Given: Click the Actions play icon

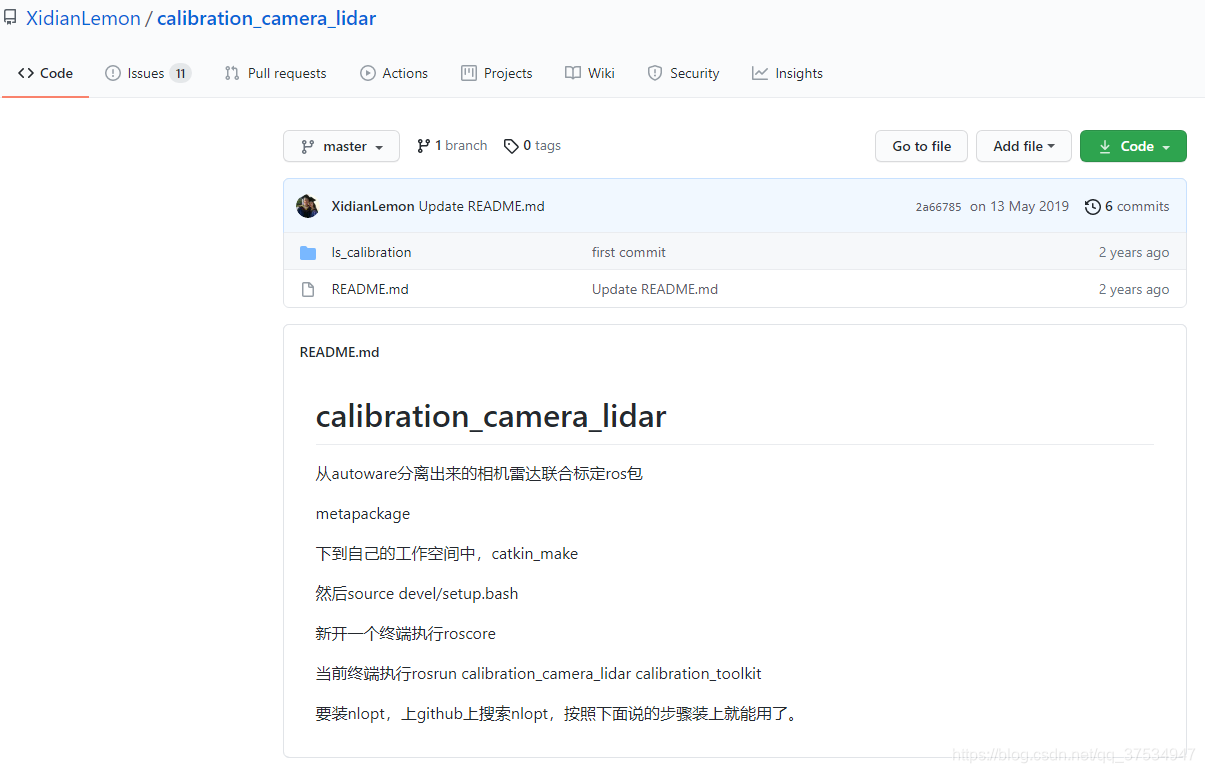Looking at the screenshot, I should (368, 73).
